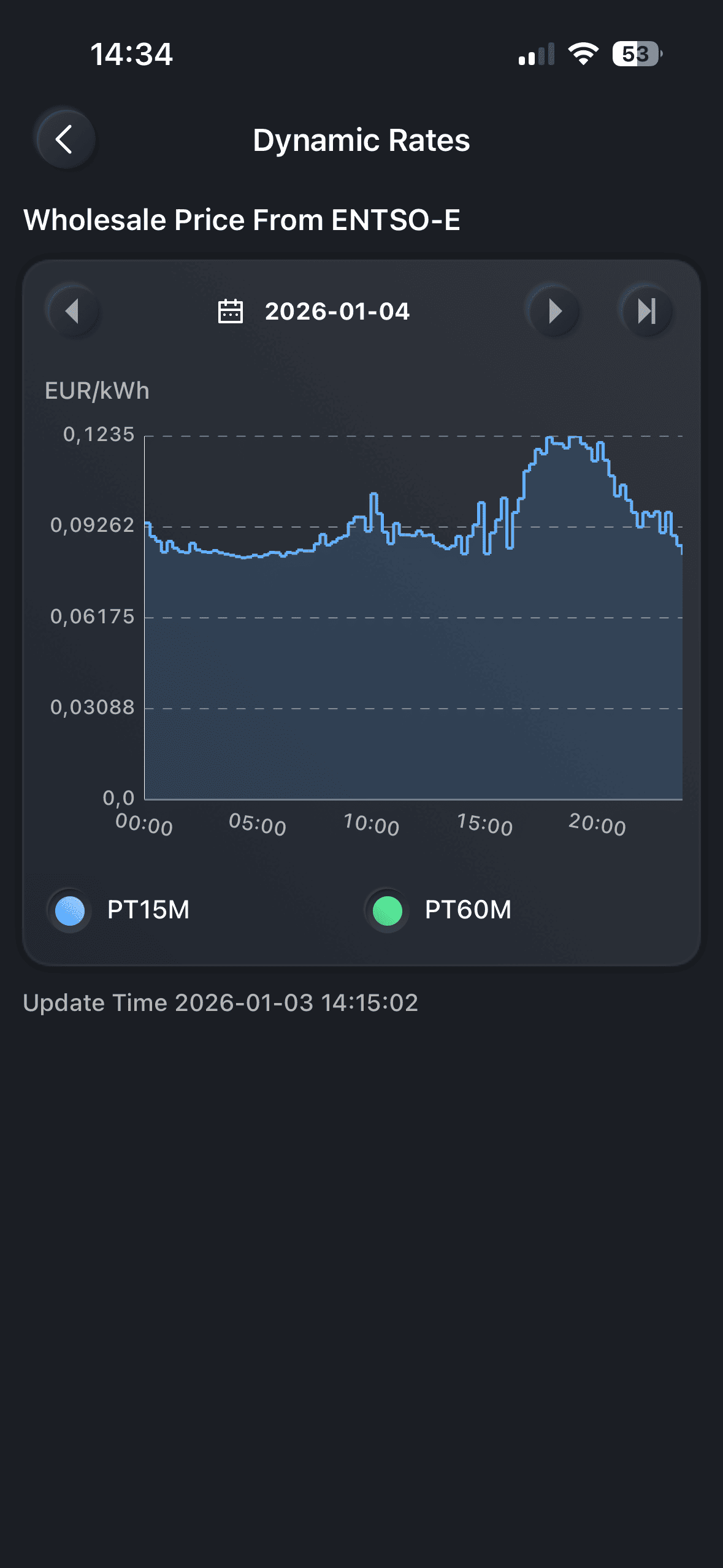Jump to the latest available date
Image resolution: width=723 pixels, height=1568 pixels.
(x=646, y=311)
